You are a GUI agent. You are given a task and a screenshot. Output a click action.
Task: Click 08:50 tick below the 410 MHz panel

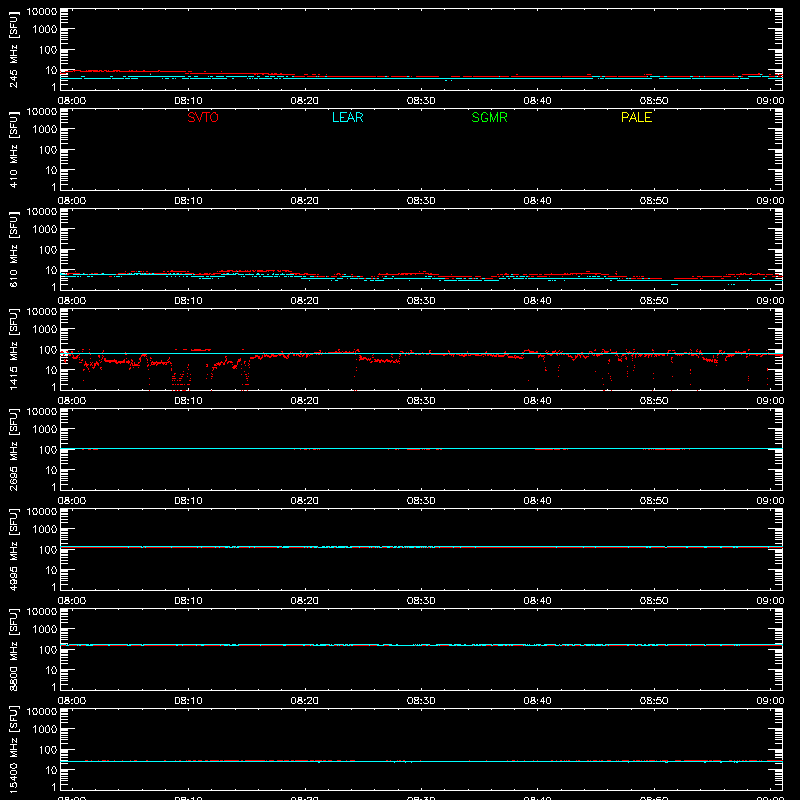[654, 201]
